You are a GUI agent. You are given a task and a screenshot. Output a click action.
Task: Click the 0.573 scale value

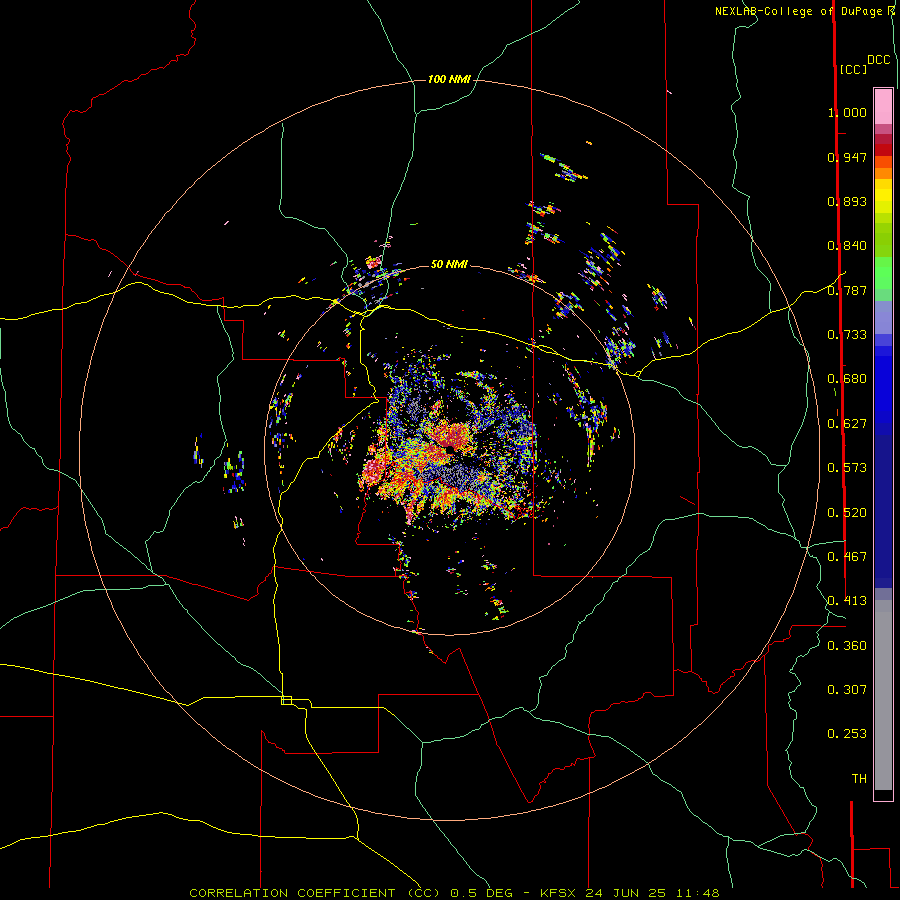point(847,468)
